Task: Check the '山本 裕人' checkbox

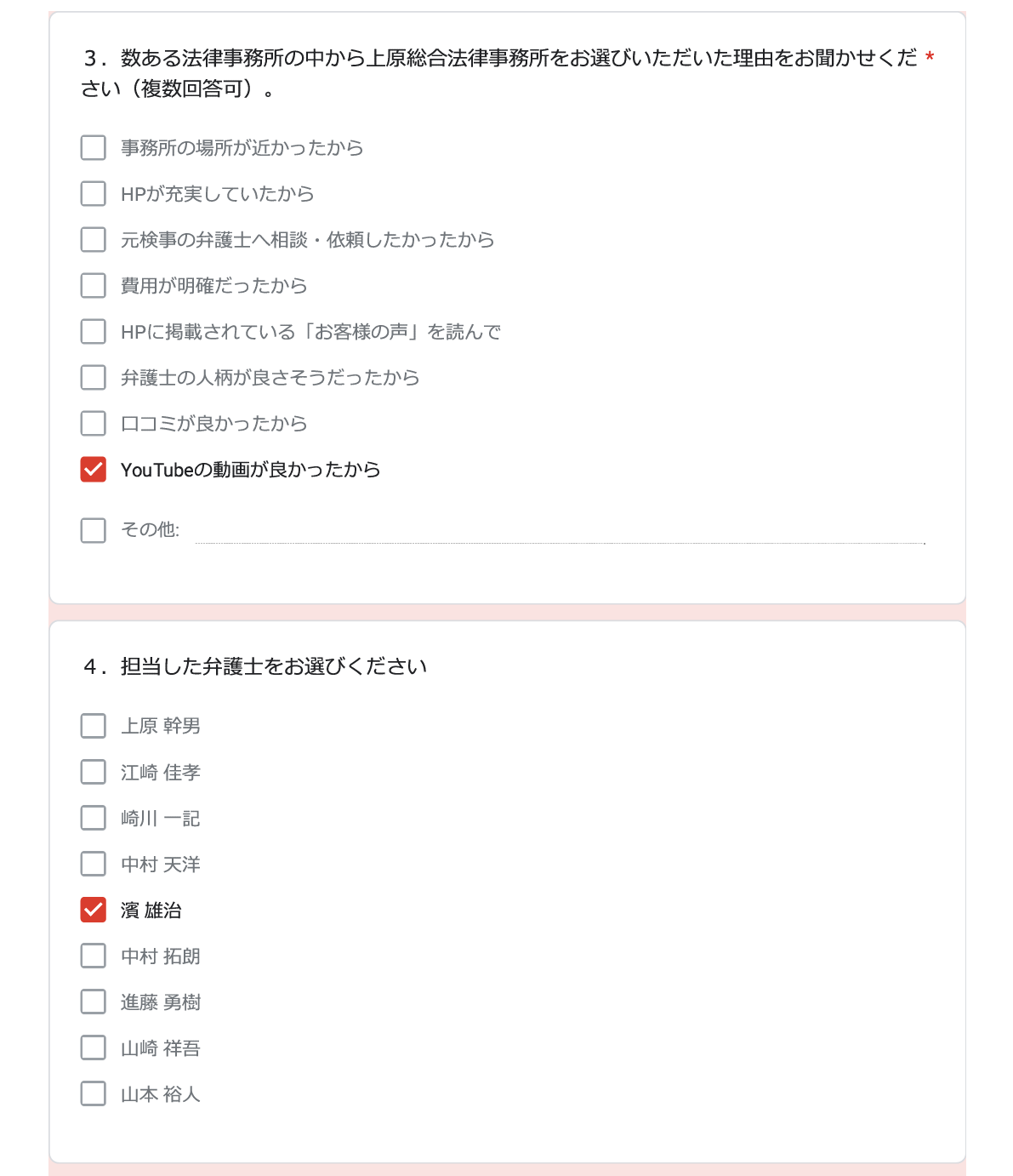Action: pos(94,1094)
